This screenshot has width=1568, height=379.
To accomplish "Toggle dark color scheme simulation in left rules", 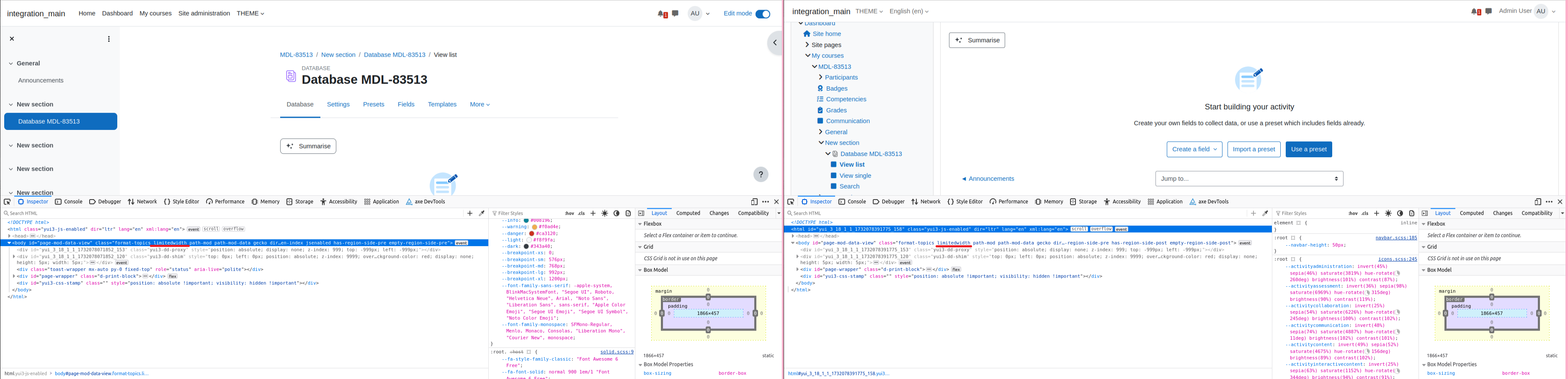I will (616, 213).
